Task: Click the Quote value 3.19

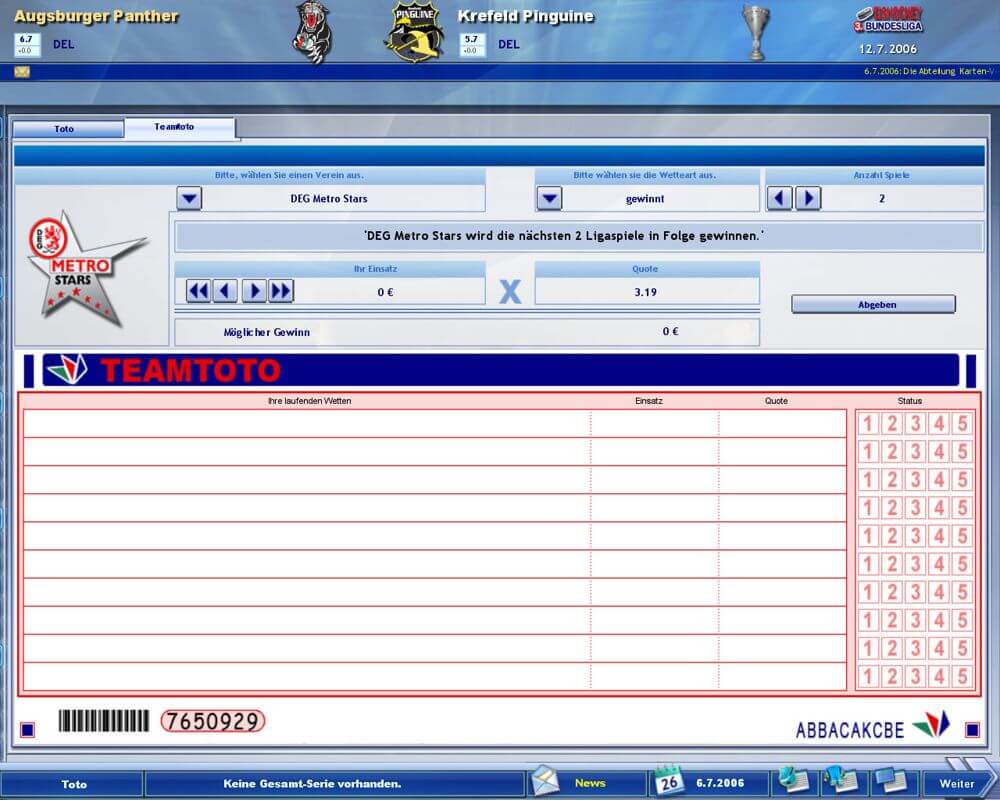Action: (x=645, y=292)
